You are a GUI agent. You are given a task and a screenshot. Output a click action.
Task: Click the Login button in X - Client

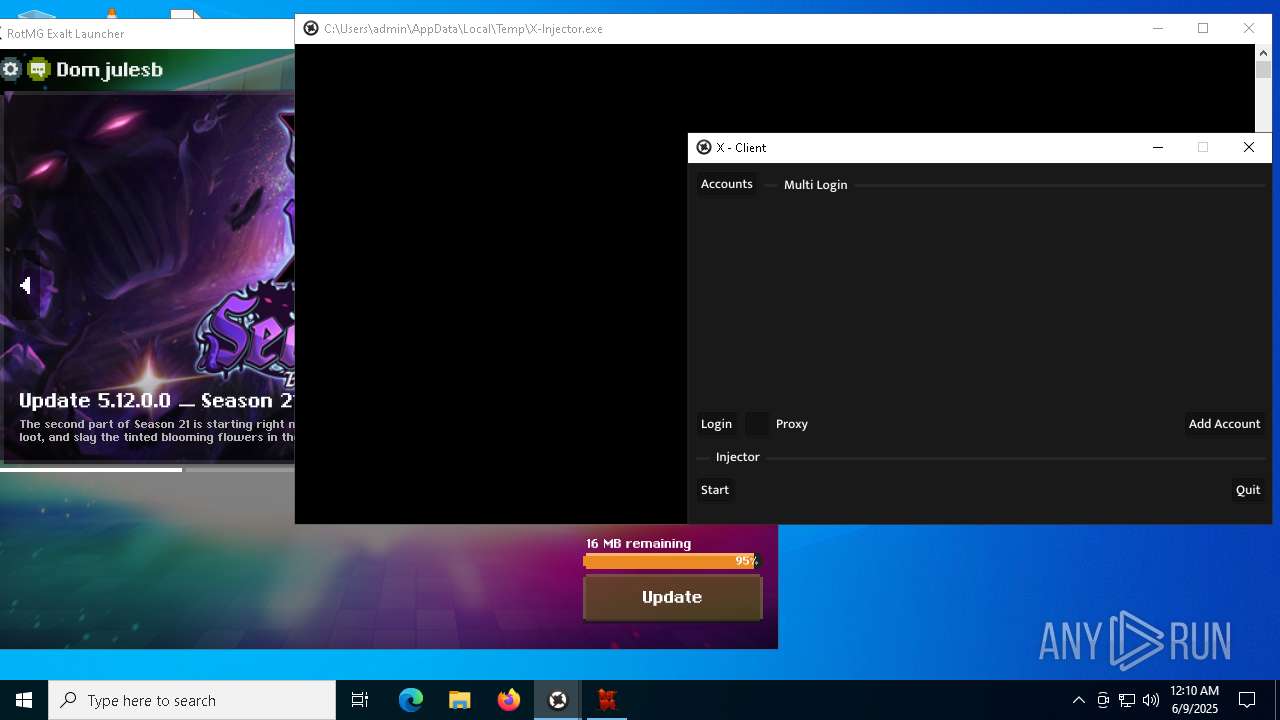(x=716, y=424)
